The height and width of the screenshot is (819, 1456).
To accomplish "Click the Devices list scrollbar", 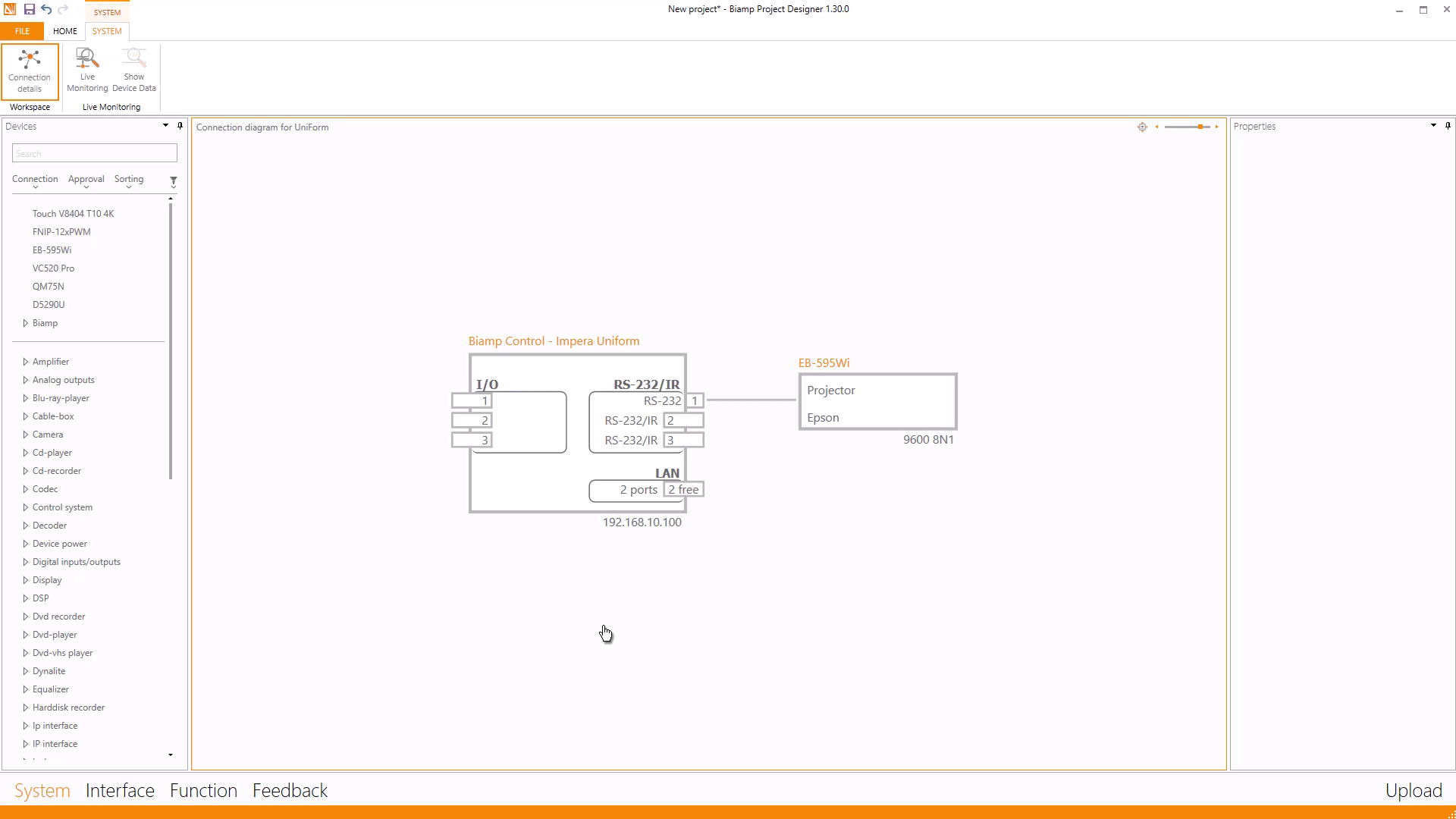I will click(x=171, y=341).
